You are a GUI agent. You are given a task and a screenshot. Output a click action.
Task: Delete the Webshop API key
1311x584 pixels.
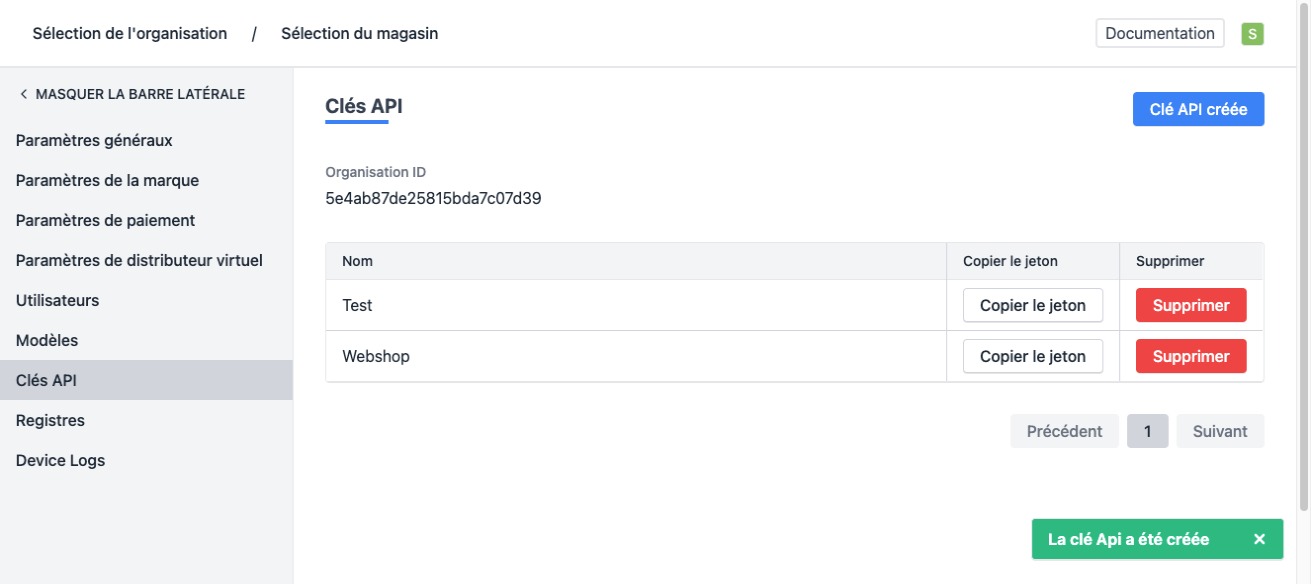(1190, 356)
